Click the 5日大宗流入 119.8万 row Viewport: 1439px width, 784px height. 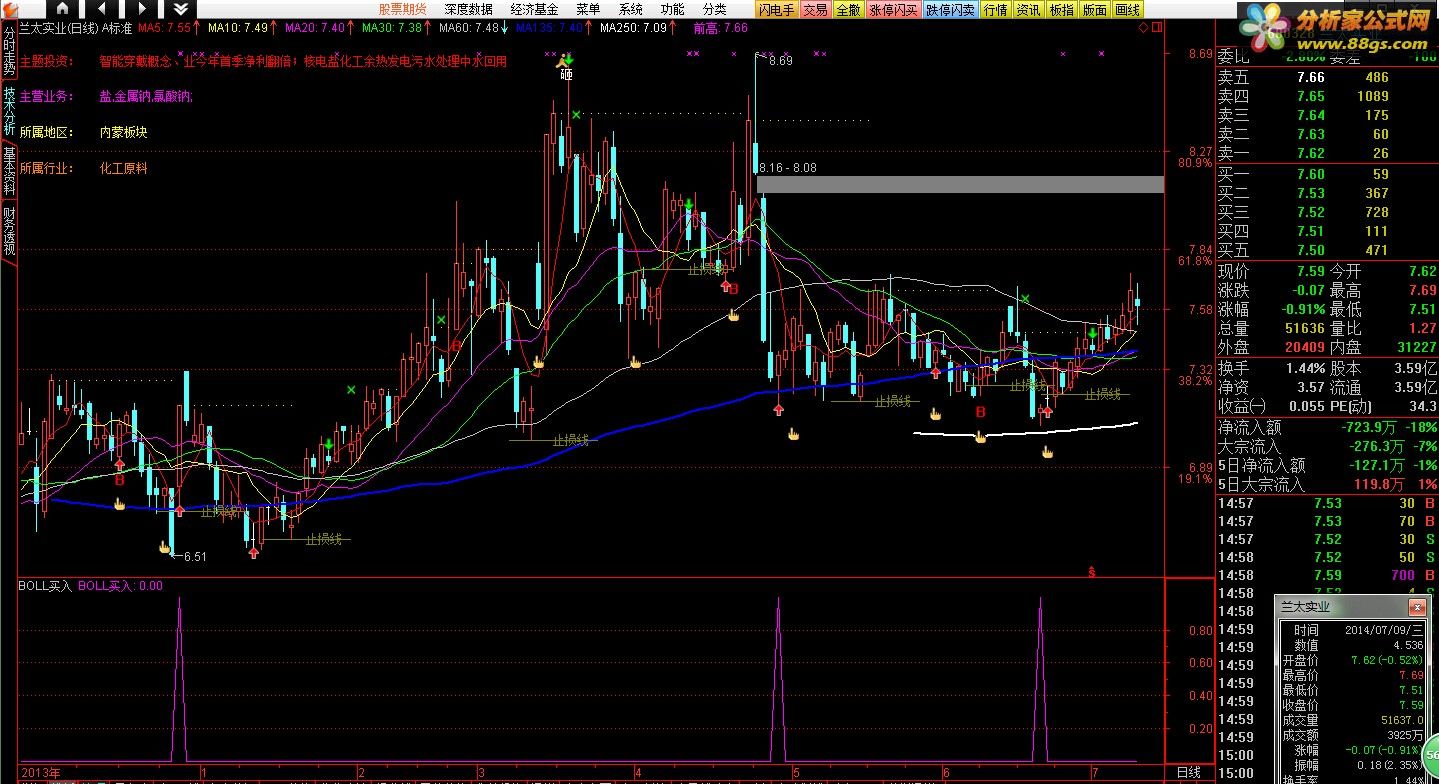tap(1325, 484)
